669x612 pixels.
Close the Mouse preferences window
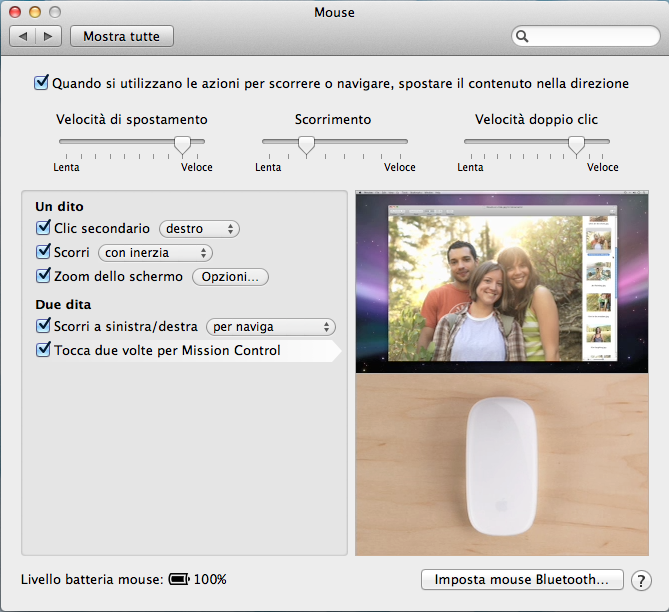pyautogui.click(x=15, y=12)
